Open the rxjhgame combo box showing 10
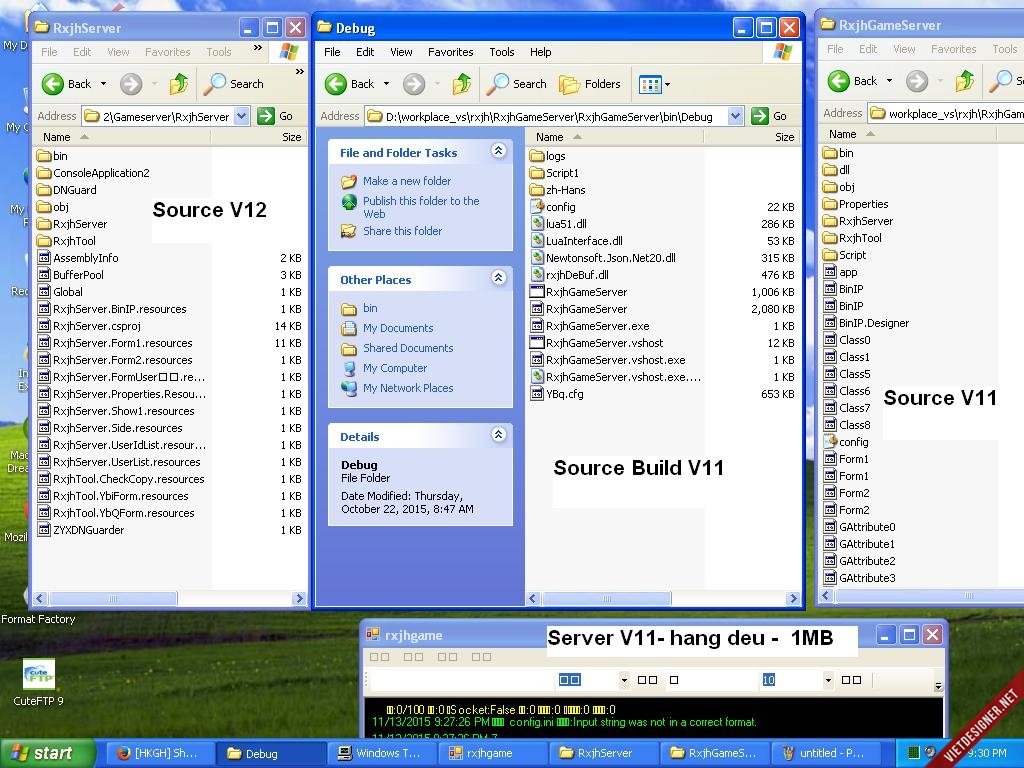The width and height of the screenshot is (1024, 768). pyautogui.click(x=828, y=680)
